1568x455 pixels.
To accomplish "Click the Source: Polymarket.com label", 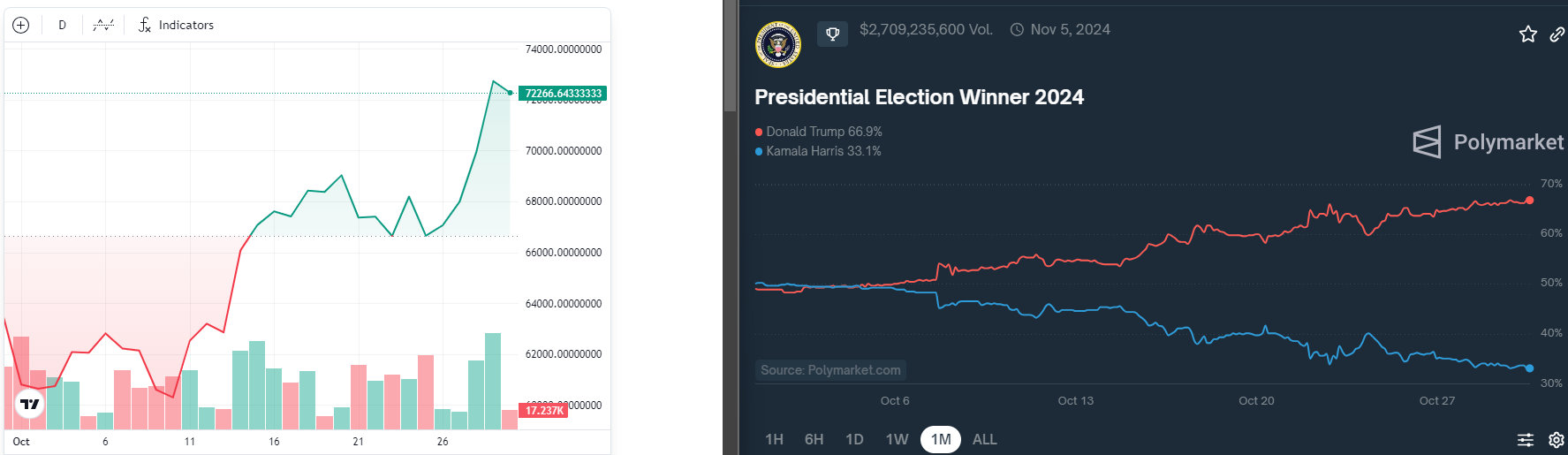I will [x=830, y=370].
